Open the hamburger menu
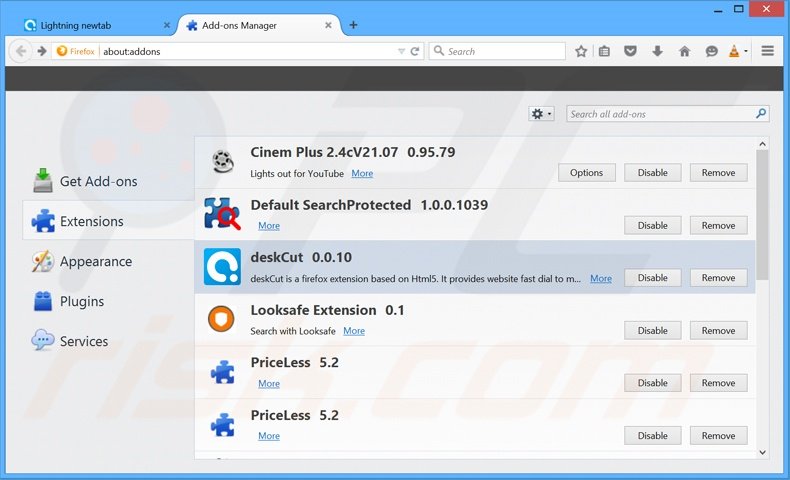Viewport: 790px width, 480px height. tap(768, 51)
